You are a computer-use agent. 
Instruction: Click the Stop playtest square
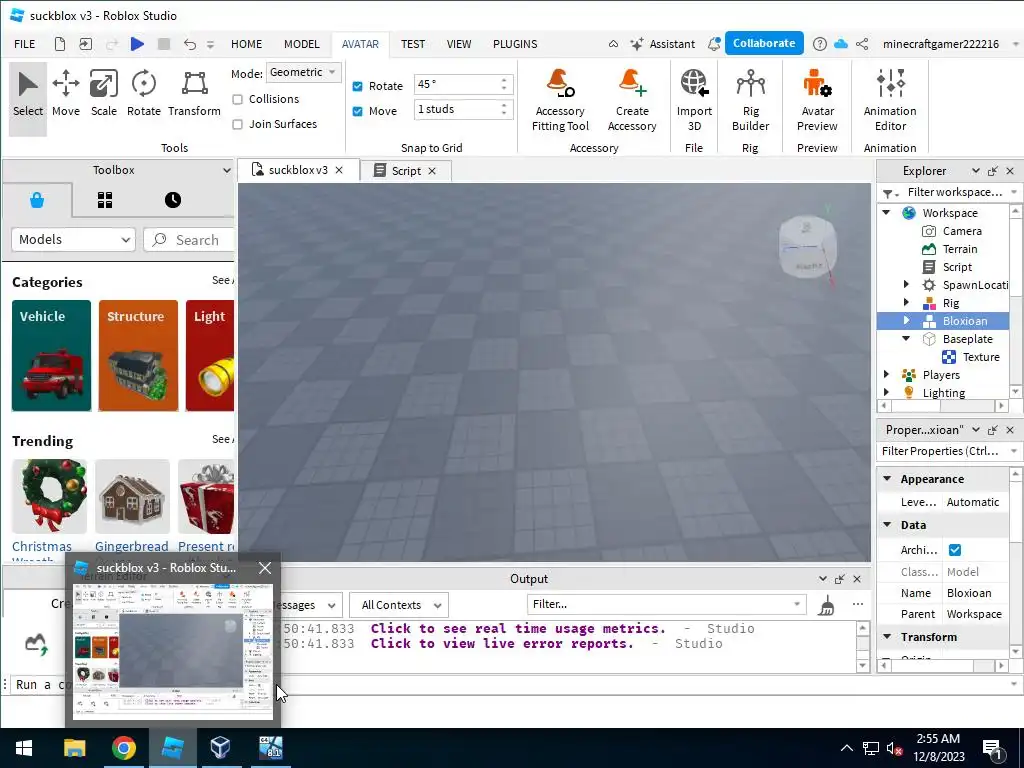coord(164,44)
